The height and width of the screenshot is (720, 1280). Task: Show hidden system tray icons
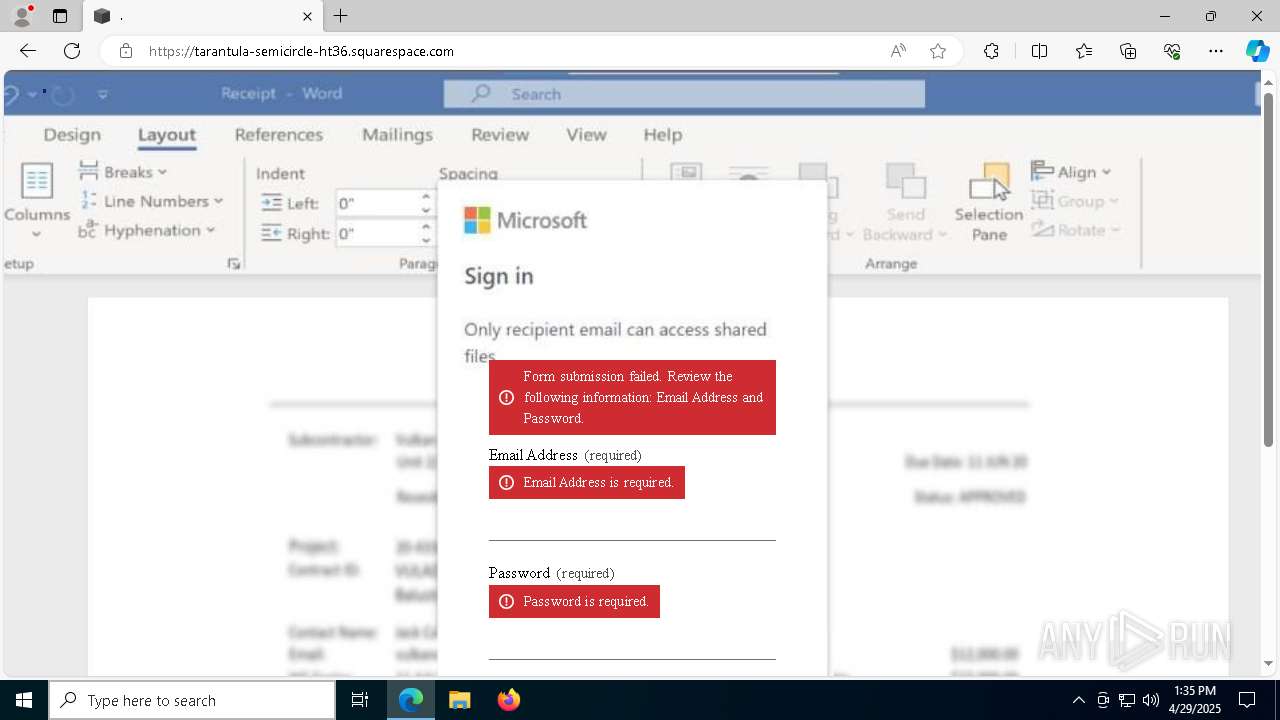[x=1078, y=700]
